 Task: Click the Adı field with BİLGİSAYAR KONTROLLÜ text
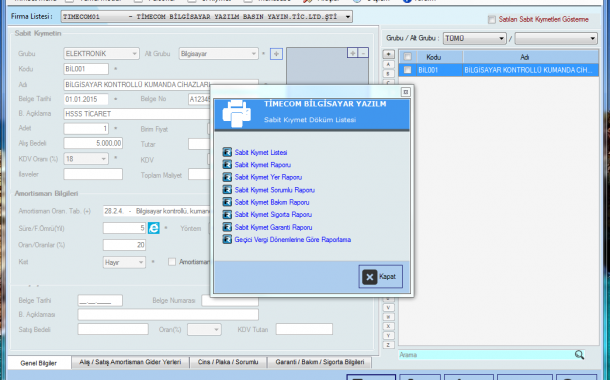point(161,84)
